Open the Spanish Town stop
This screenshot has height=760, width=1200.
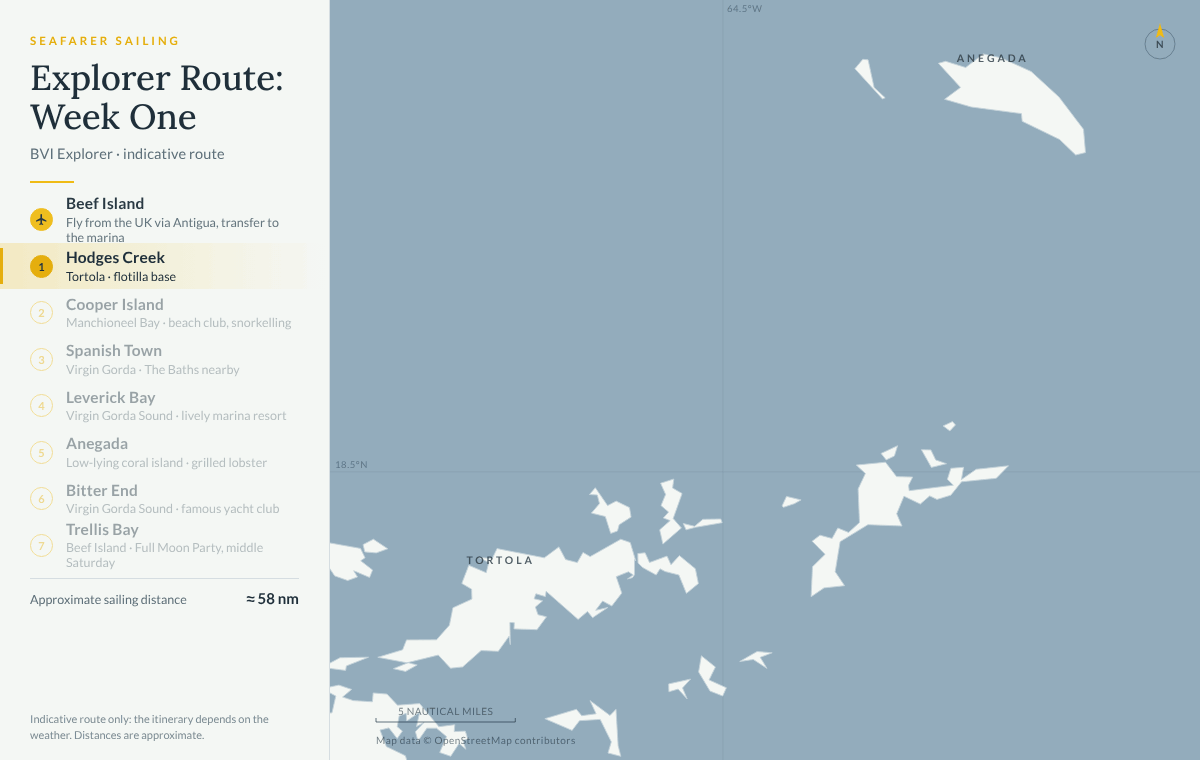coord(164,359)
